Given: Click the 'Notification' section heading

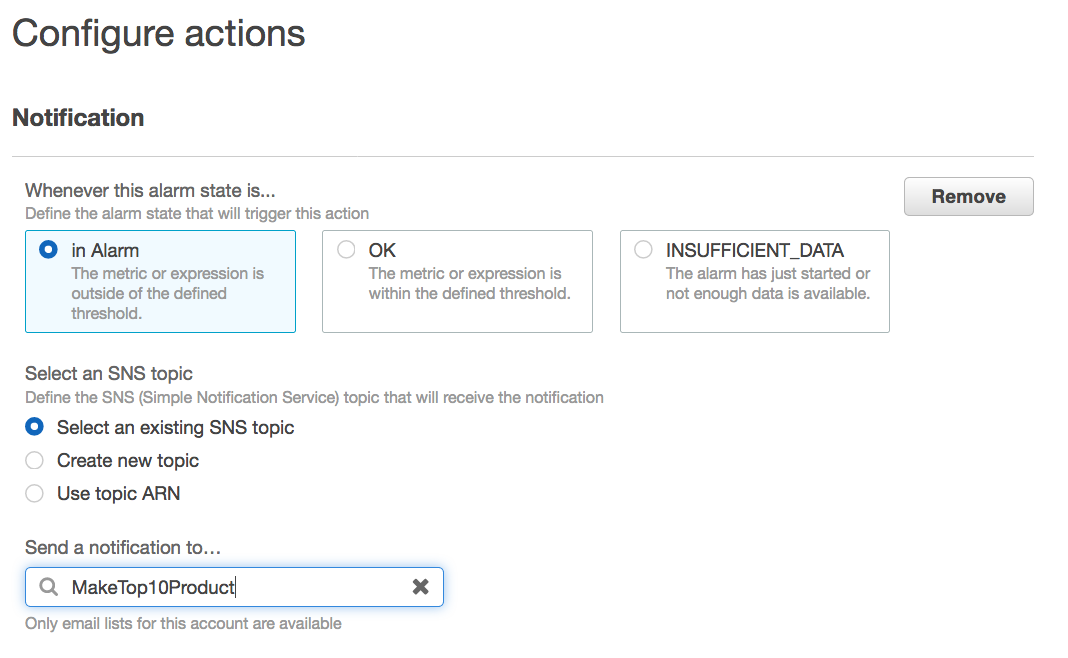Looking at the screenshot, I should tap(78, 117).
